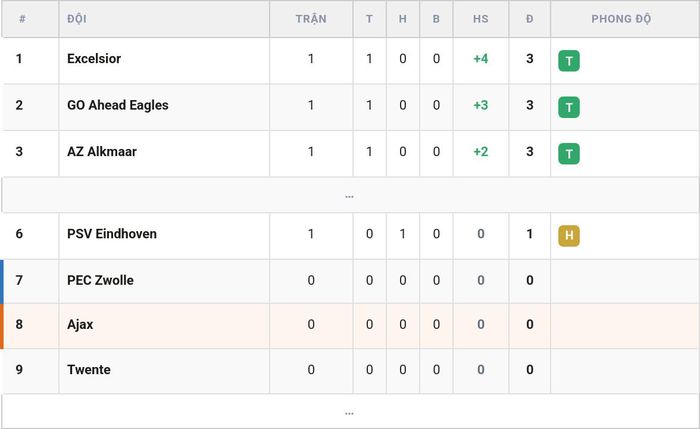Expand hidden rows below Twente
The width and height of the screenshot is (700, 429).
click(350, 412)
